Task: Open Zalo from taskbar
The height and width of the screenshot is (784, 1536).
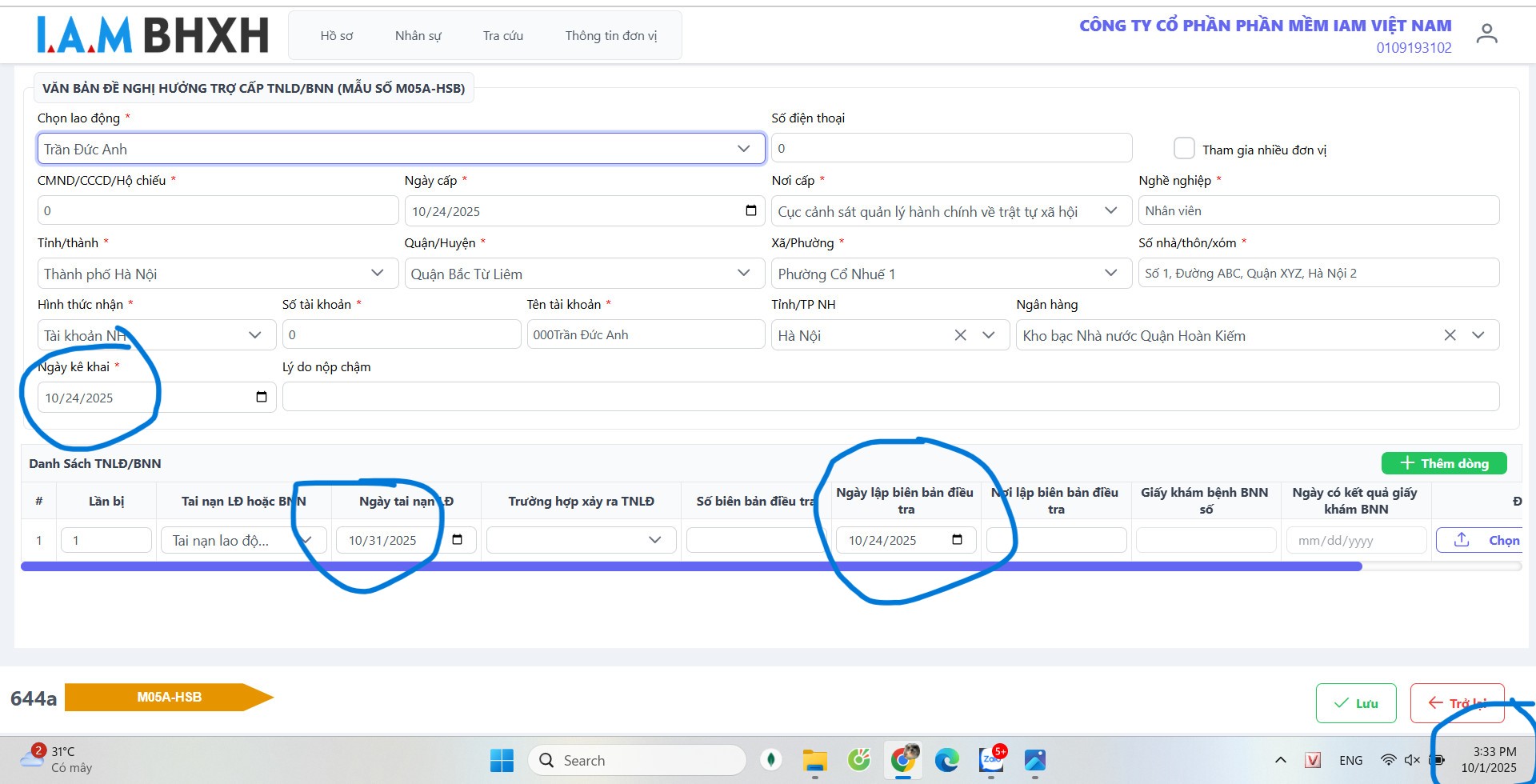Action: click(991, 760)
